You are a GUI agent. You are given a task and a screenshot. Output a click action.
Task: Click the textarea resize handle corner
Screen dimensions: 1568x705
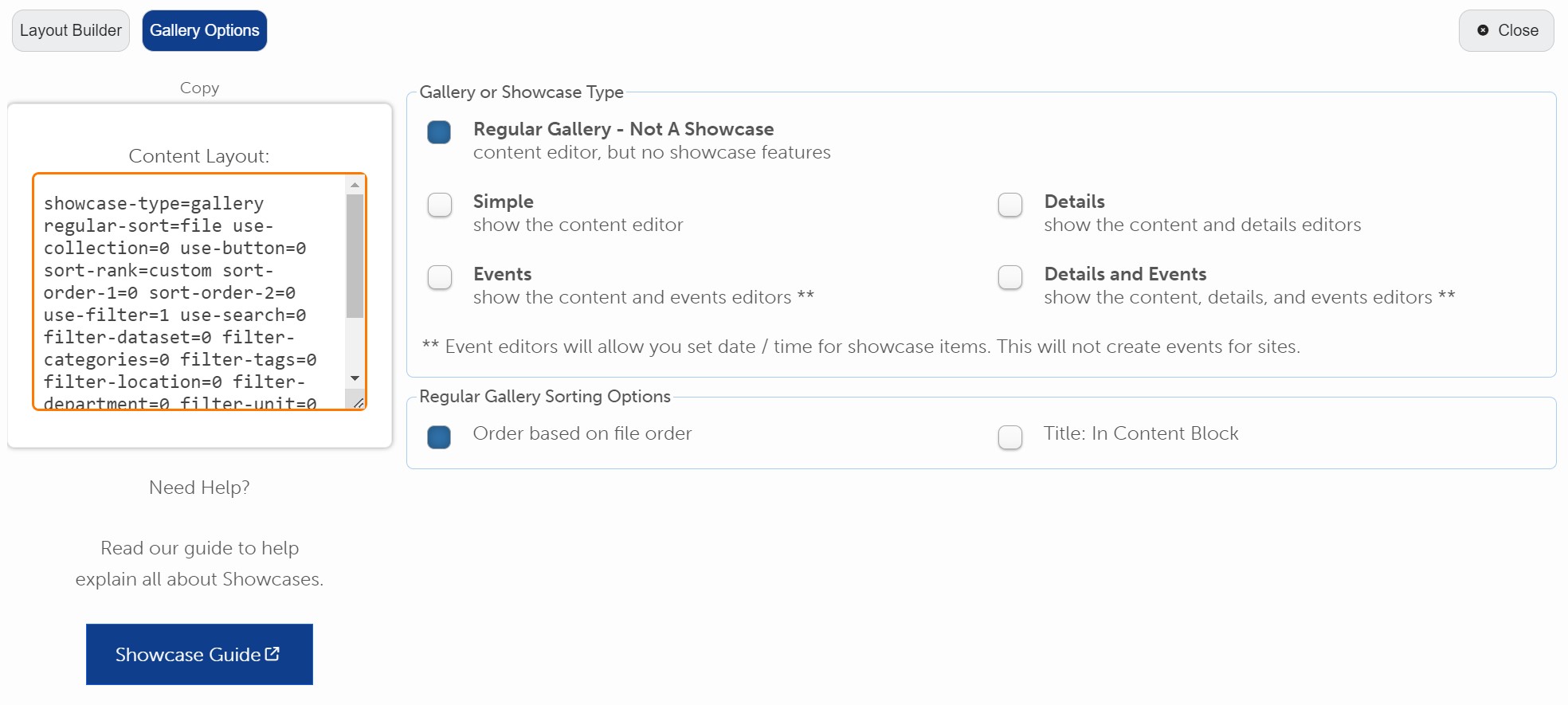pyautogui.click(x=359, y=403)
